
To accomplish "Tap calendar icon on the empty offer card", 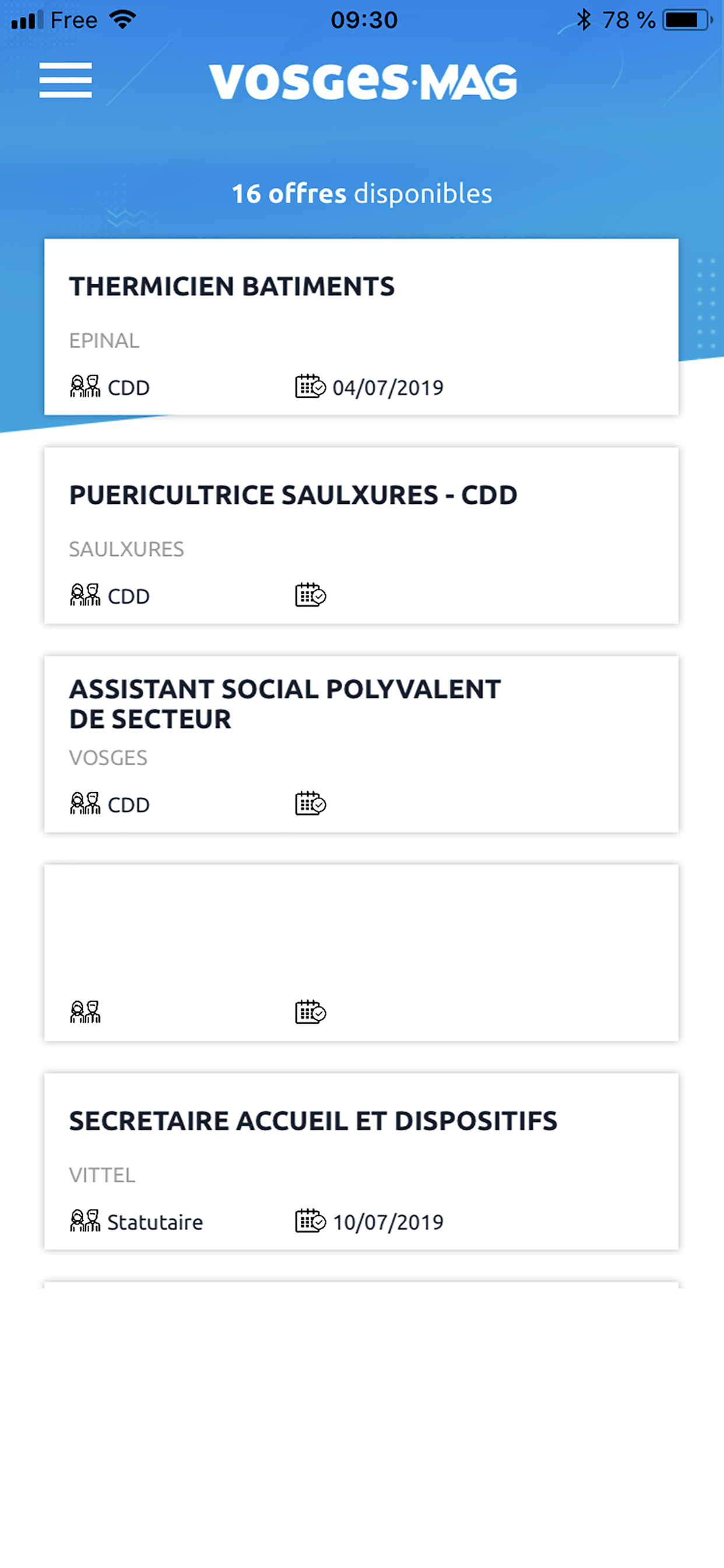I will 310,1012.
